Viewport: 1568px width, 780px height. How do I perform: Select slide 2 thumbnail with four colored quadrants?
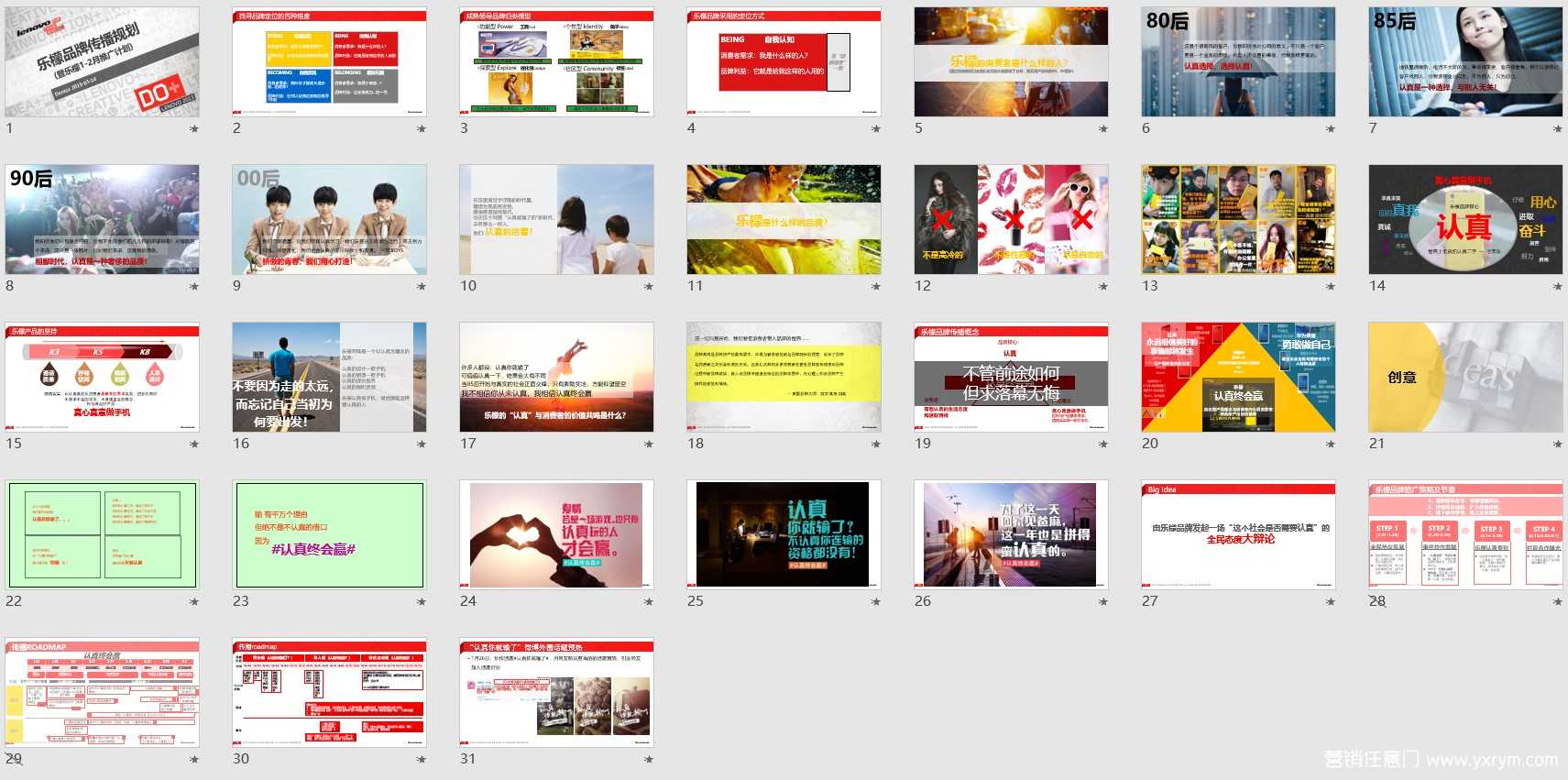[329, 62]
